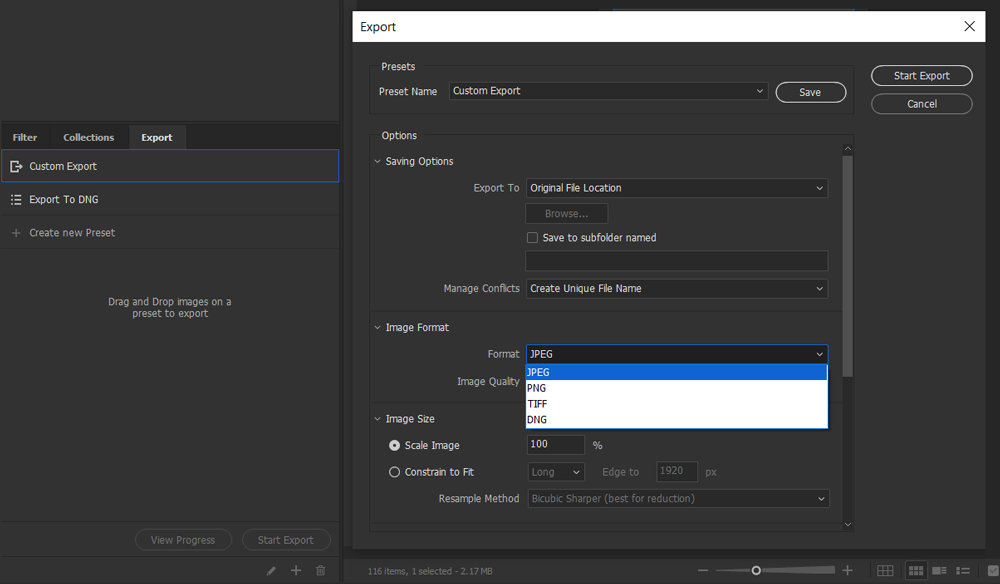Select the thumbnails view icon
This screenshot has width=1000, height=584.
[x=916, y=570]
